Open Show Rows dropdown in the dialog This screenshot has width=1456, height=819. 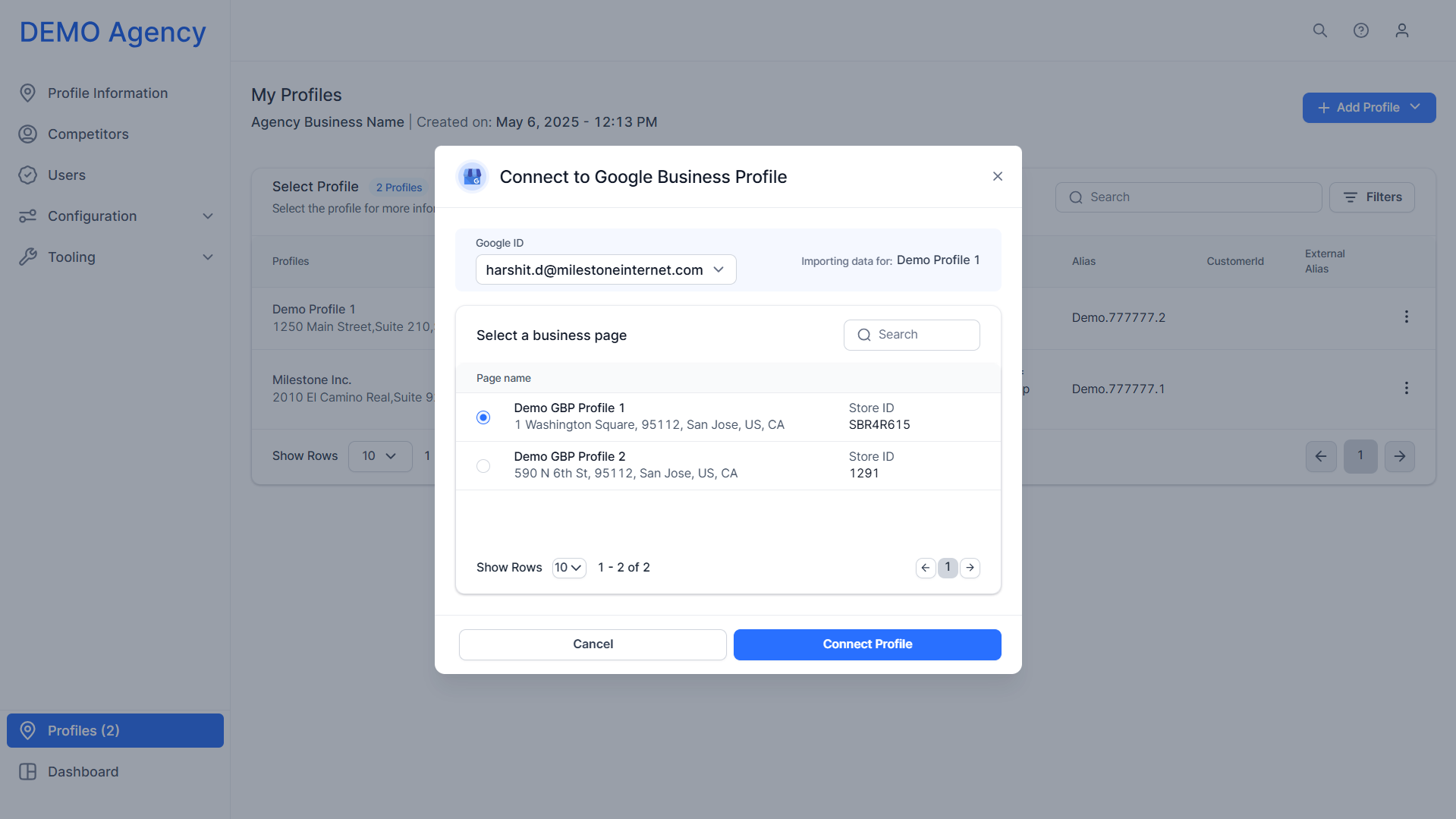coord(569,568)
